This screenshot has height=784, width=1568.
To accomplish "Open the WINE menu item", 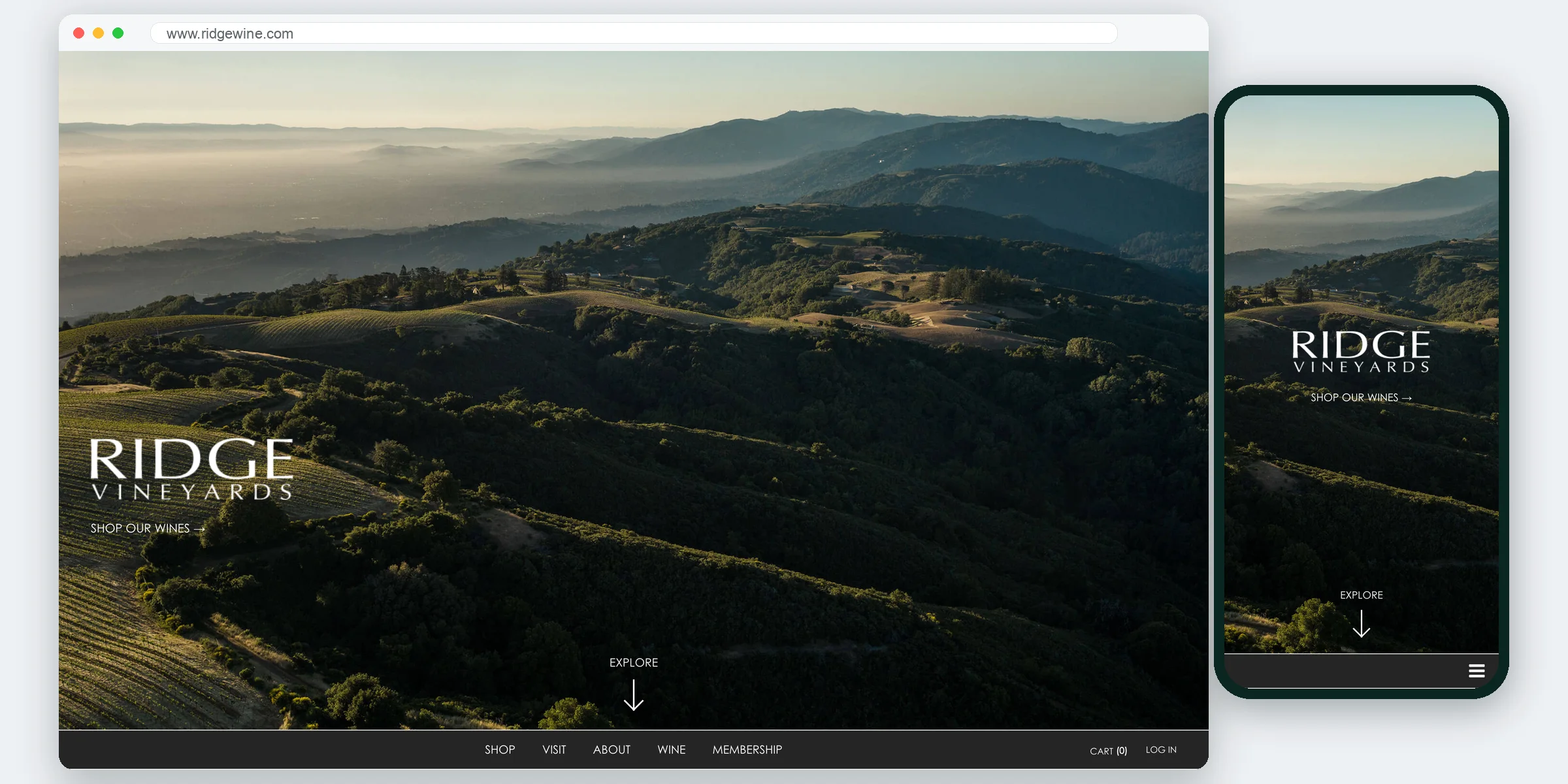I will (672, 749).
